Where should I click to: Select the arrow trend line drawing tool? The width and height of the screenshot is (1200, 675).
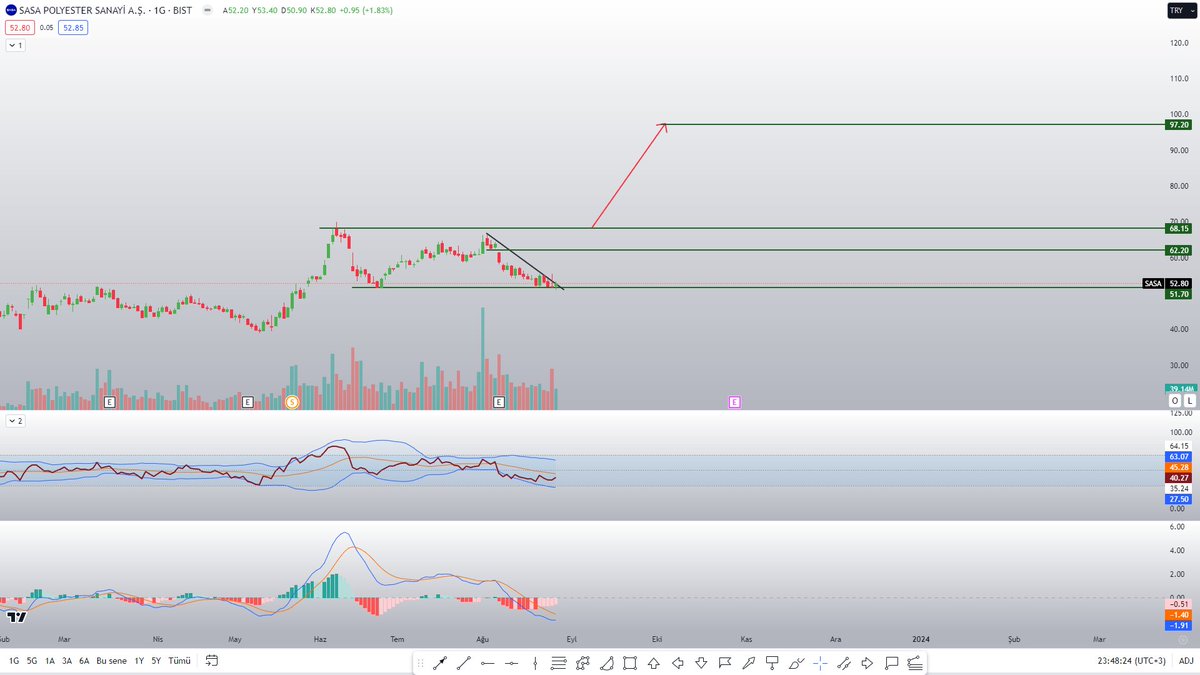(x=440, y=662)
